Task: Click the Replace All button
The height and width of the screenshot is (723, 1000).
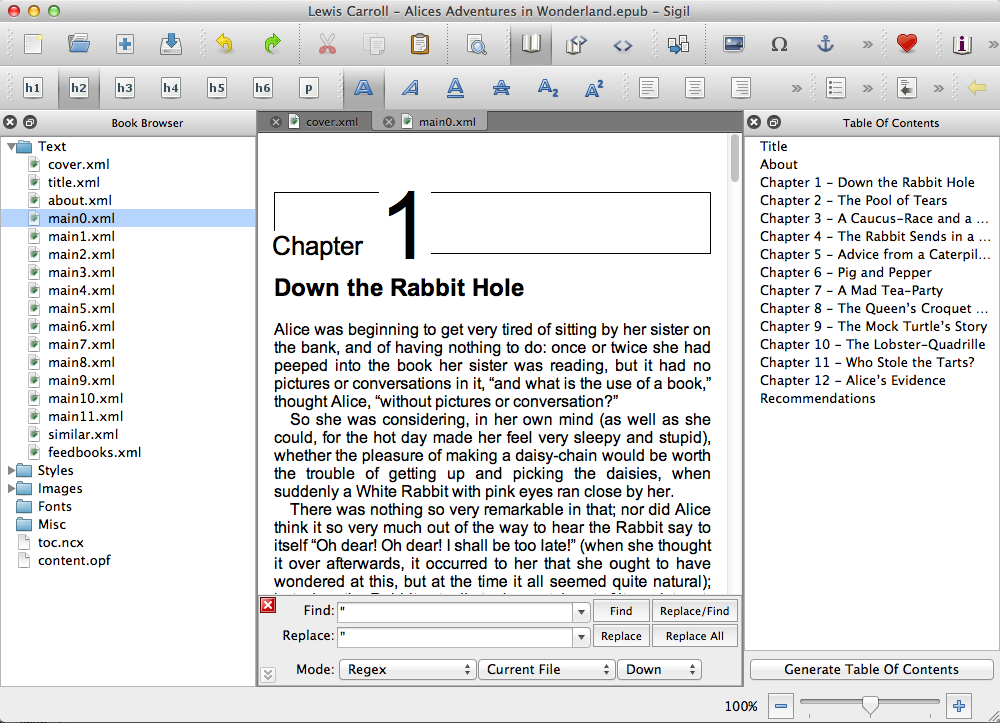Action: pyautogui.click(x=694, y=636)
